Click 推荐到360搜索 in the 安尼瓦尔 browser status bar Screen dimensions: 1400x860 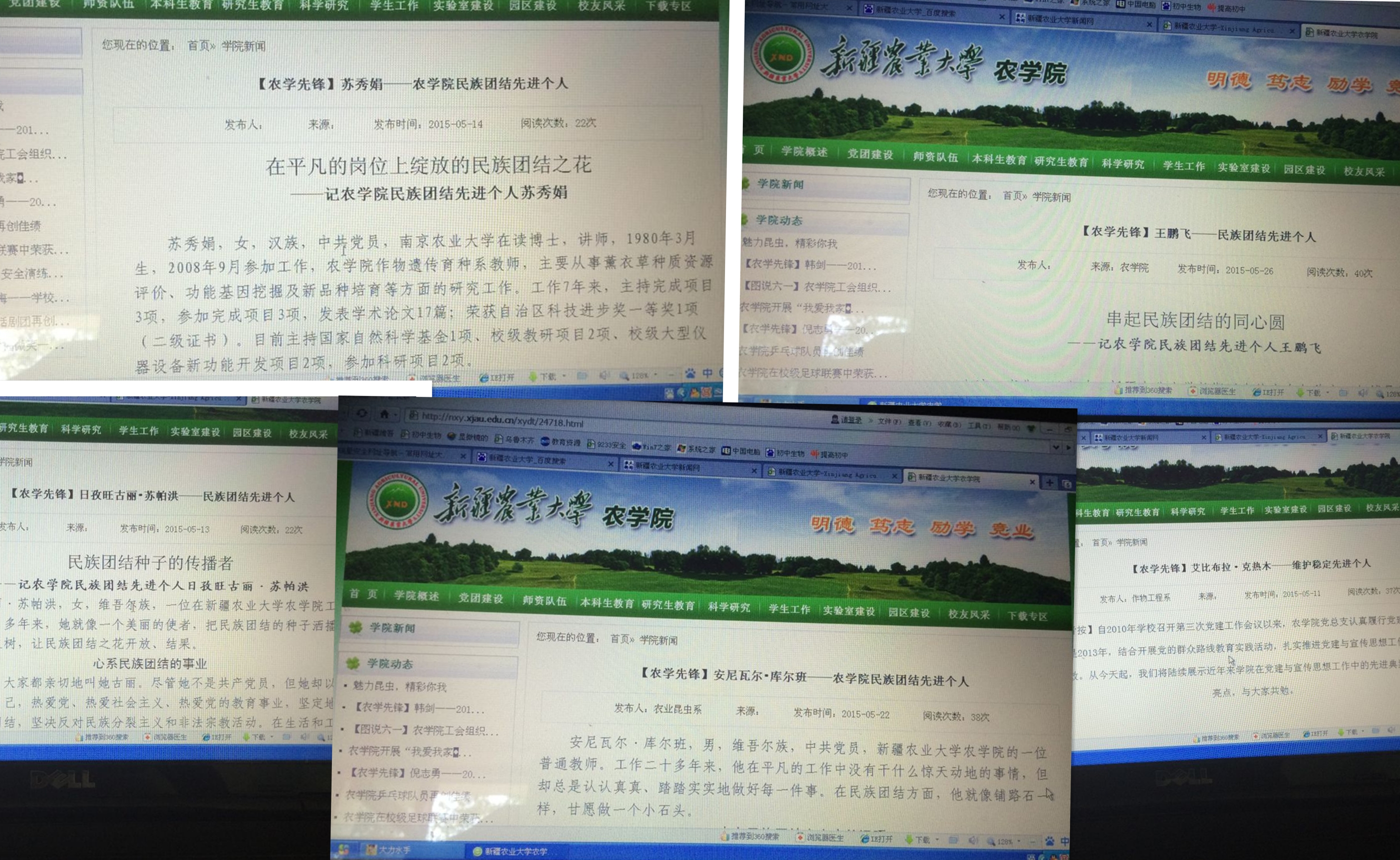tap(750, 836)
